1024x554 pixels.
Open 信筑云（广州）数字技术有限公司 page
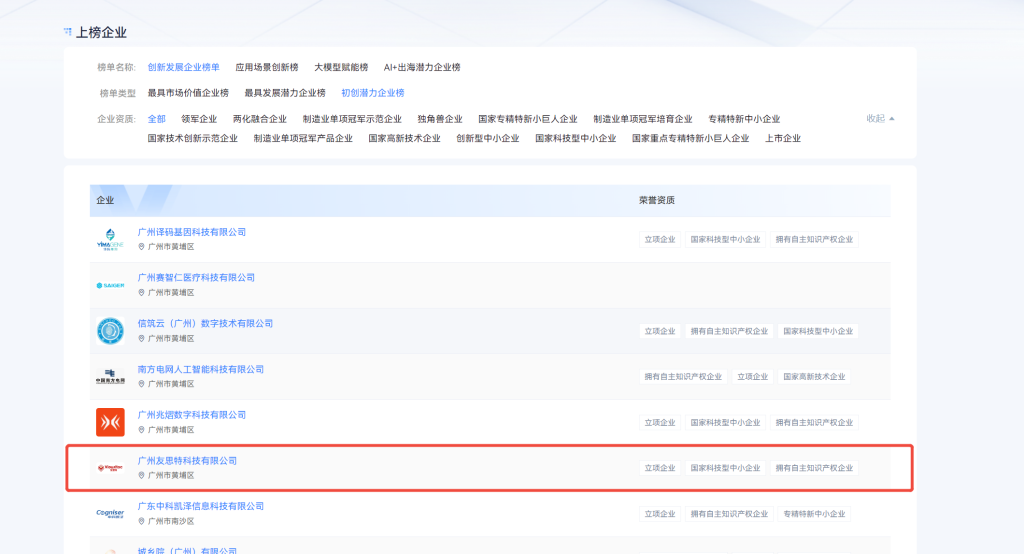pos(205,323)
